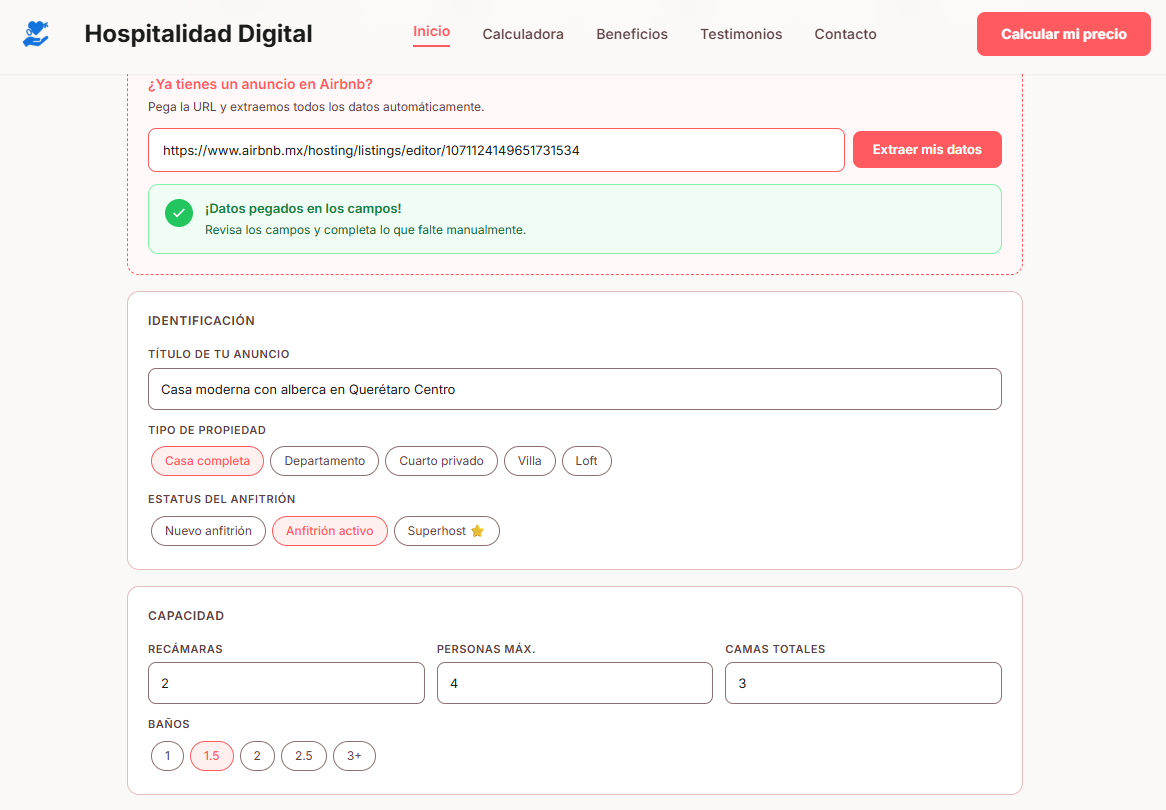Click the Camas totales field
Viewport: 1166px width, 810px height.
(863, 683)
